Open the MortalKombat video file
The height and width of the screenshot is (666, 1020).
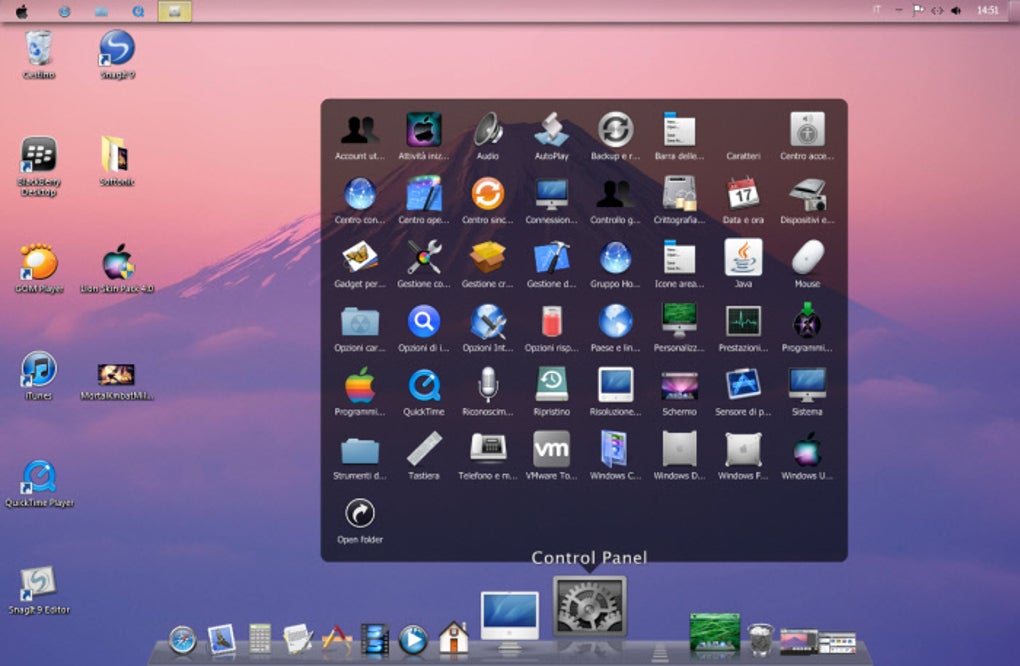click(x=117, y=382)
